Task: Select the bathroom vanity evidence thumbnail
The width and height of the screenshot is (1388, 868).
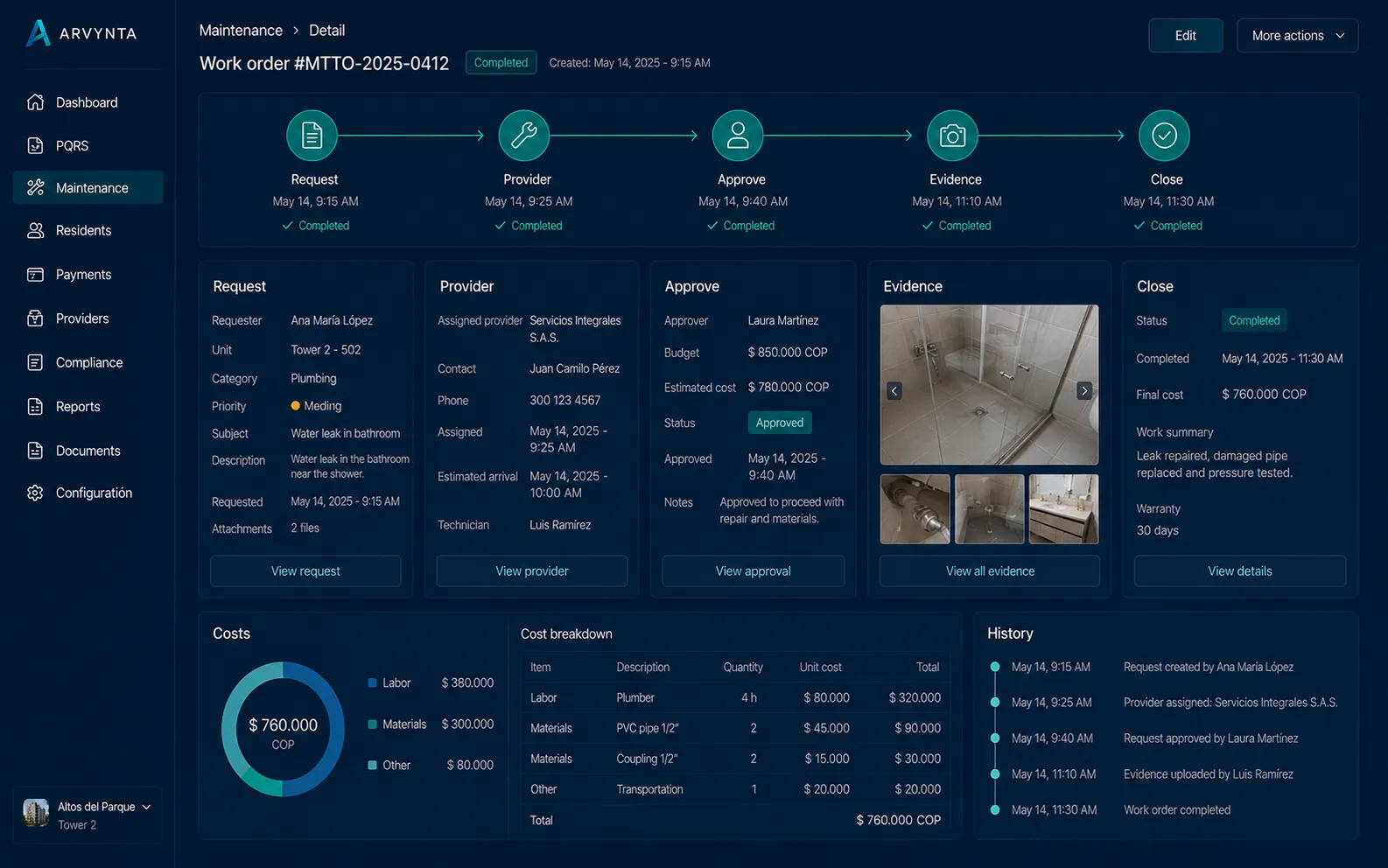Action: coord(1063,509)
